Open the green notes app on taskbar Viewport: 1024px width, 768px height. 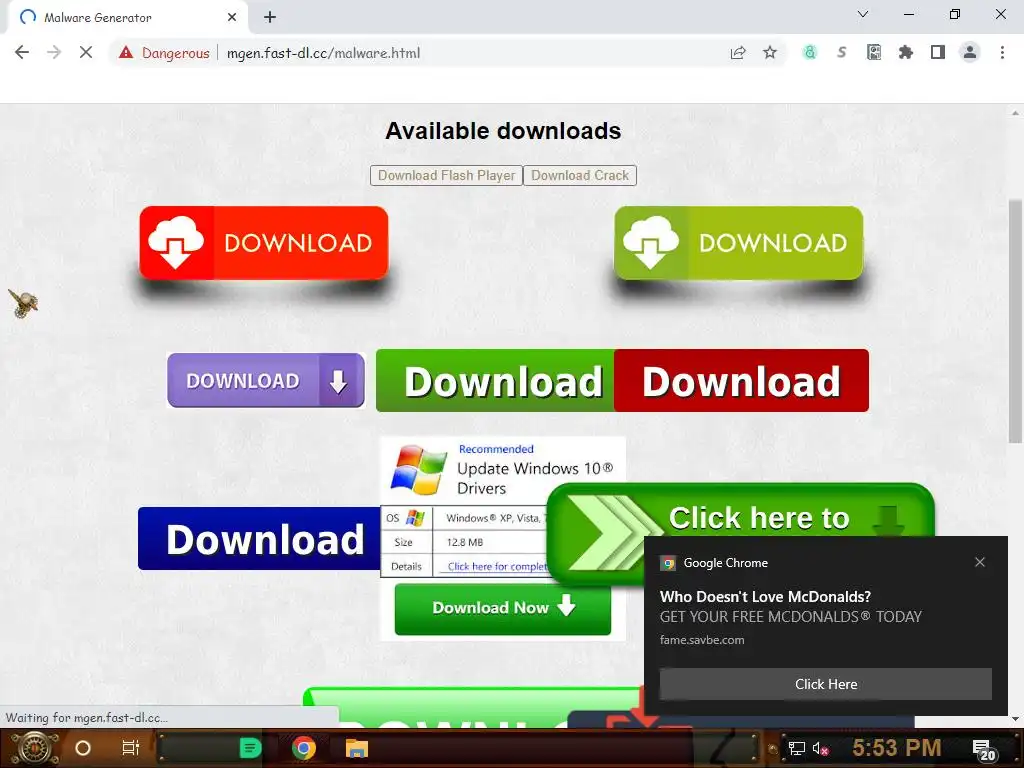tap(250, 748)
